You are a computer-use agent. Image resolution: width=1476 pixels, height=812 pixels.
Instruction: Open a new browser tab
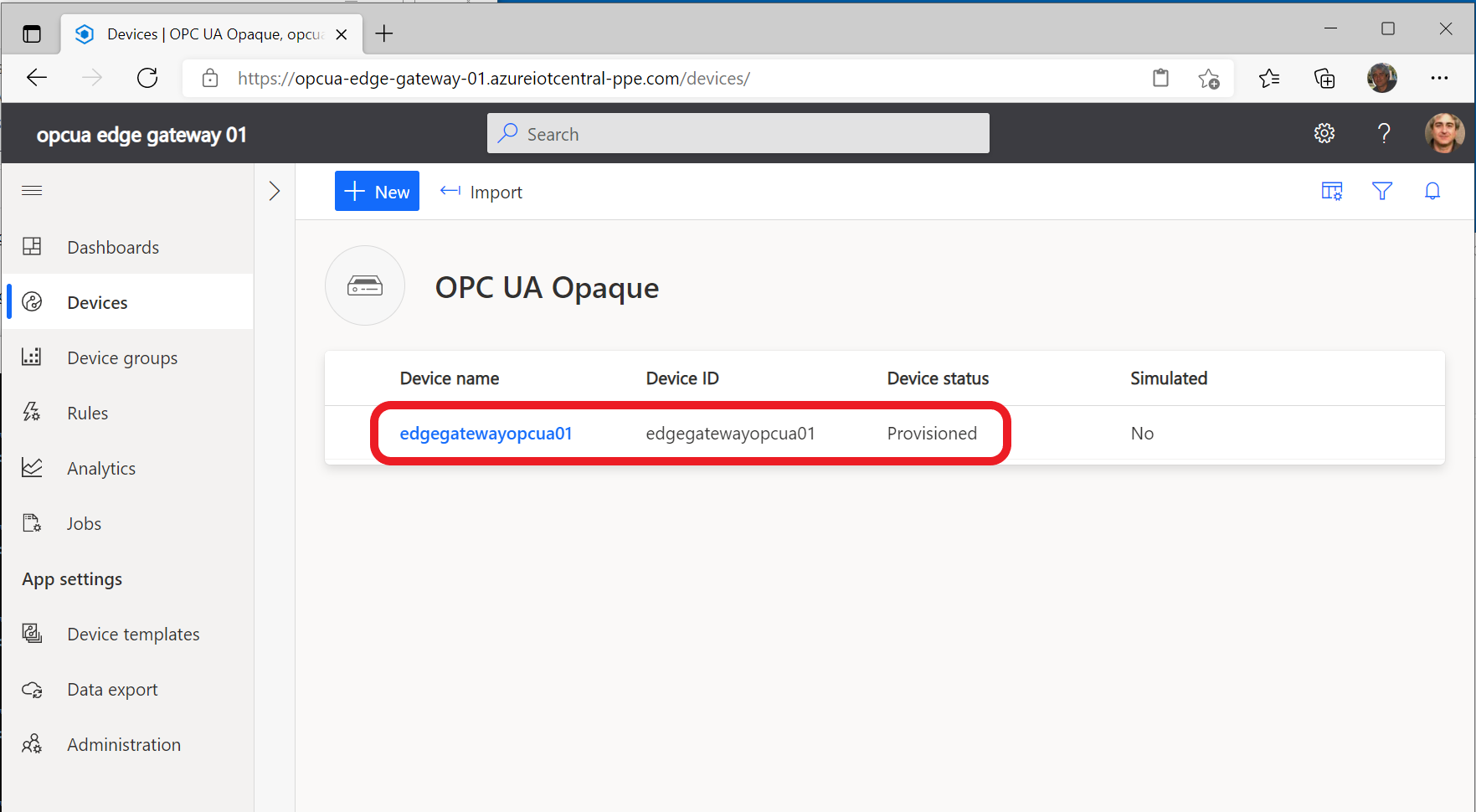click(384, 33)
